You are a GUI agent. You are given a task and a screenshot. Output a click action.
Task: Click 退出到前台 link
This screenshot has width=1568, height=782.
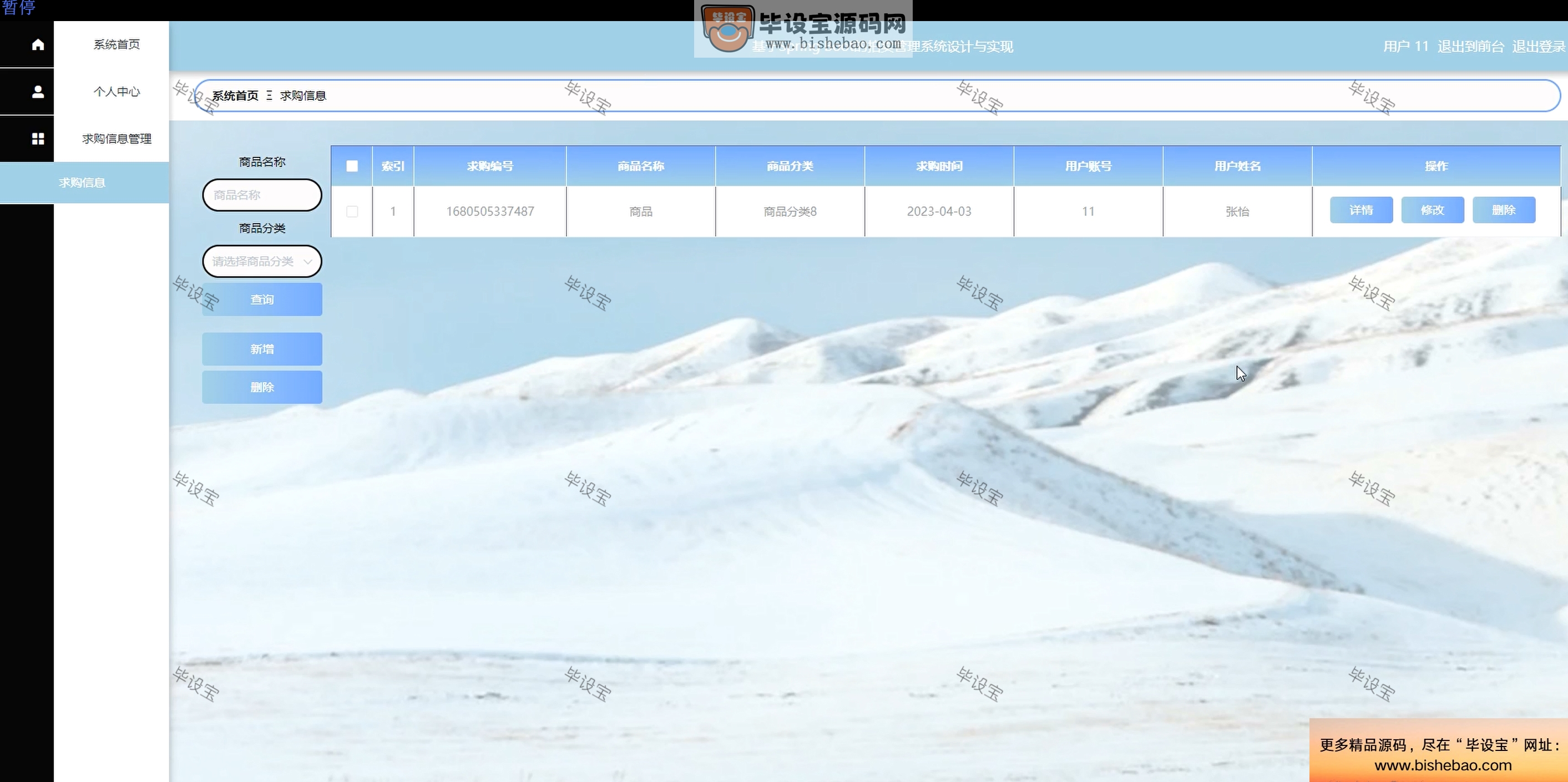tap(1470, 46)
